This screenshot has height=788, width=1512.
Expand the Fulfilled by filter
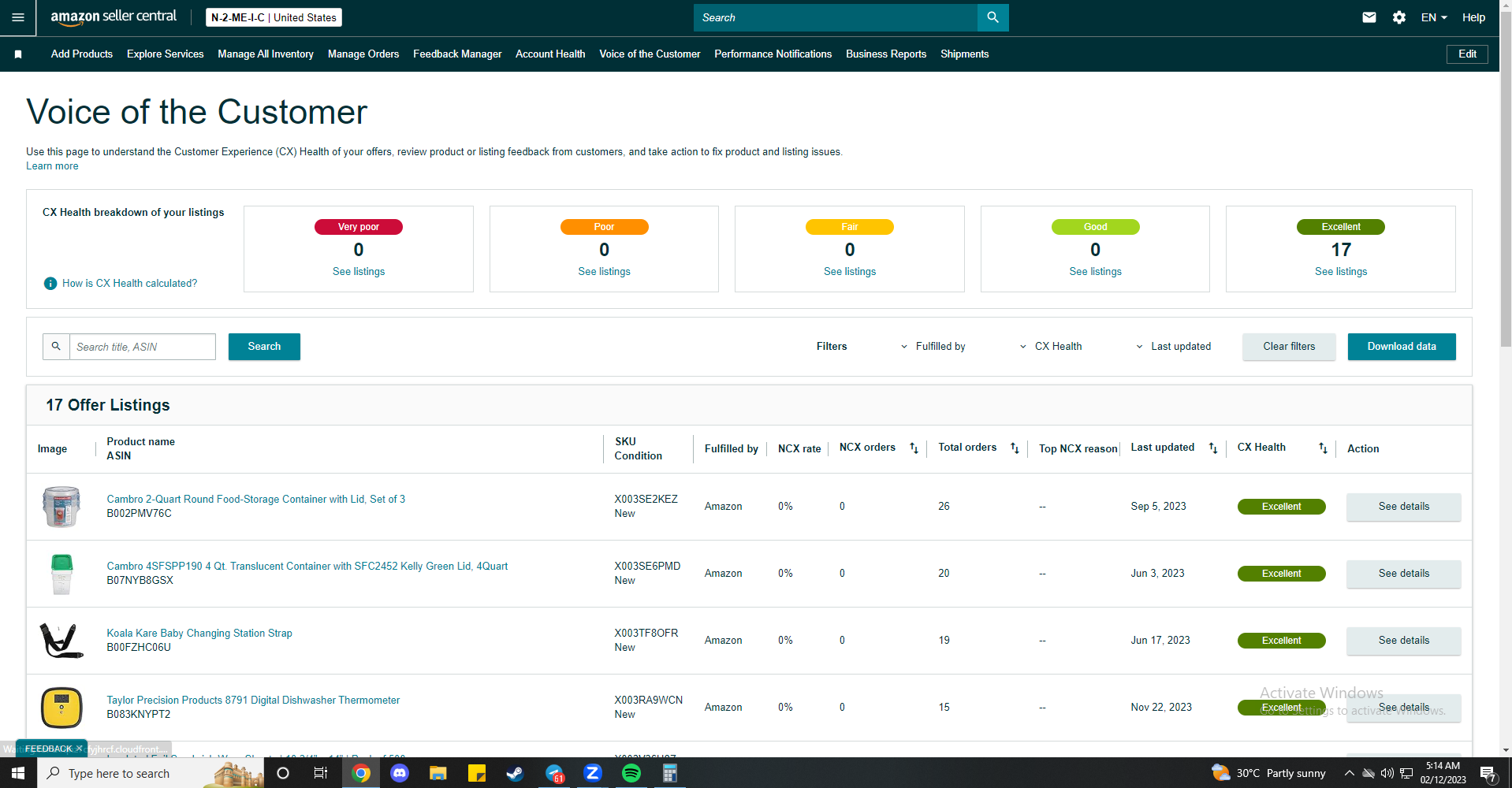click(x=933, y=347)
